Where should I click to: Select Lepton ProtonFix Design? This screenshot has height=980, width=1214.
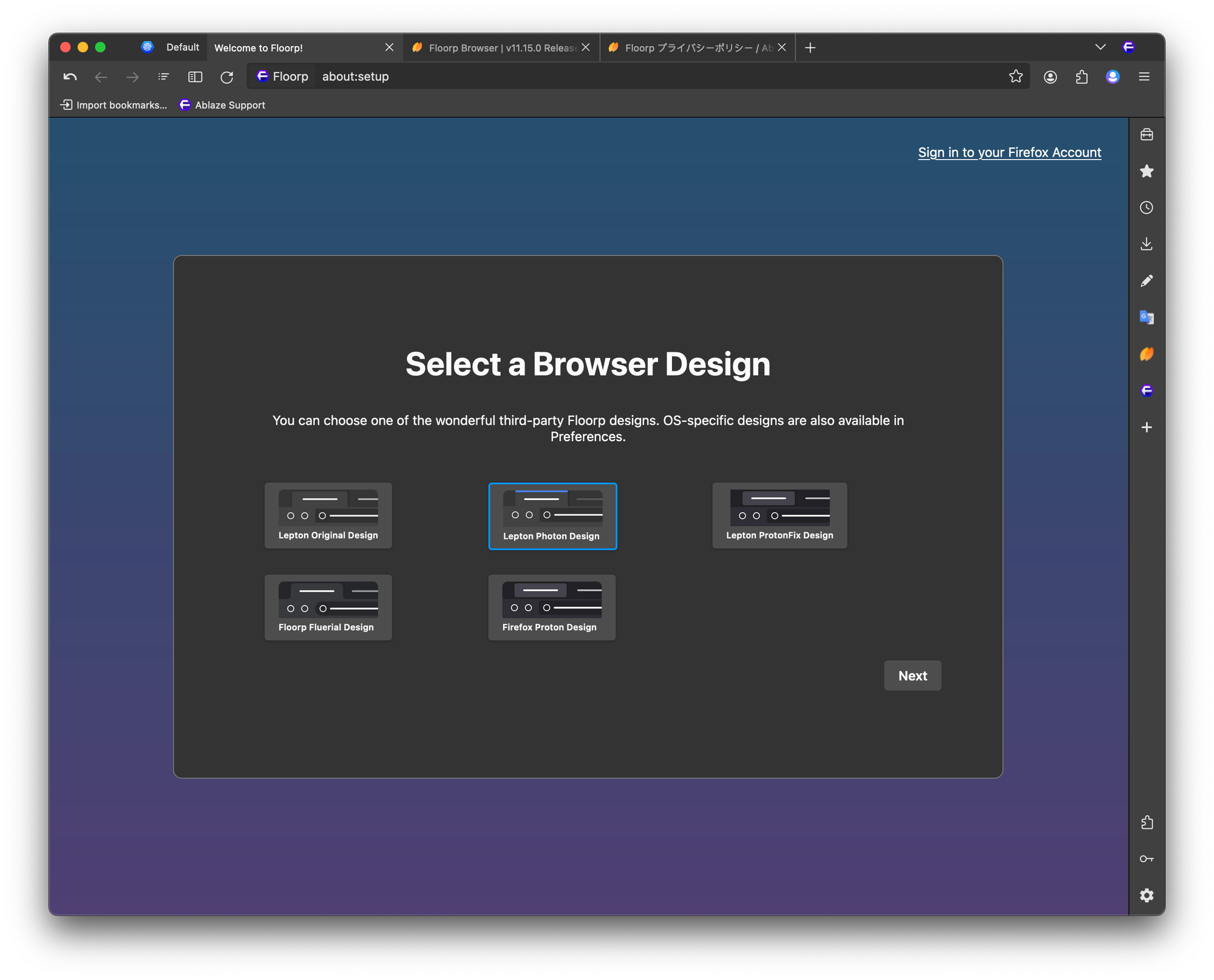pos(779,516)
